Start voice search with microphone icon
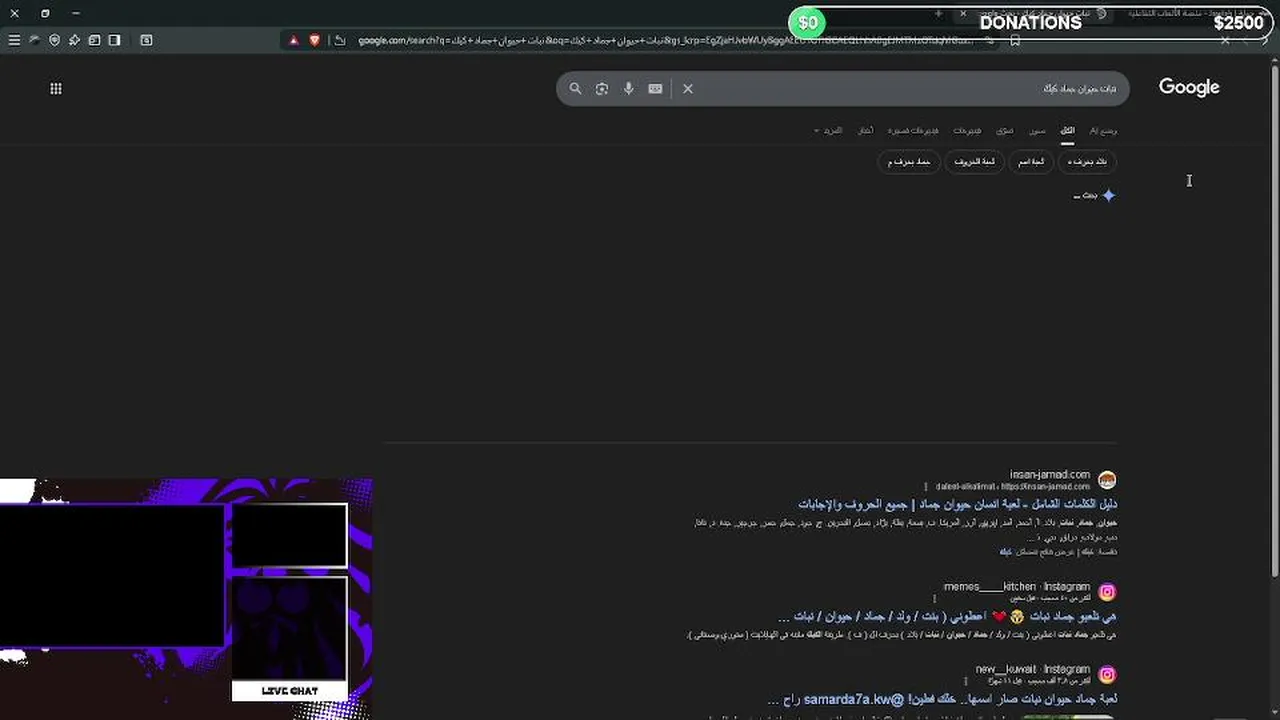1280x720 pixels. (x=628, y=88)
